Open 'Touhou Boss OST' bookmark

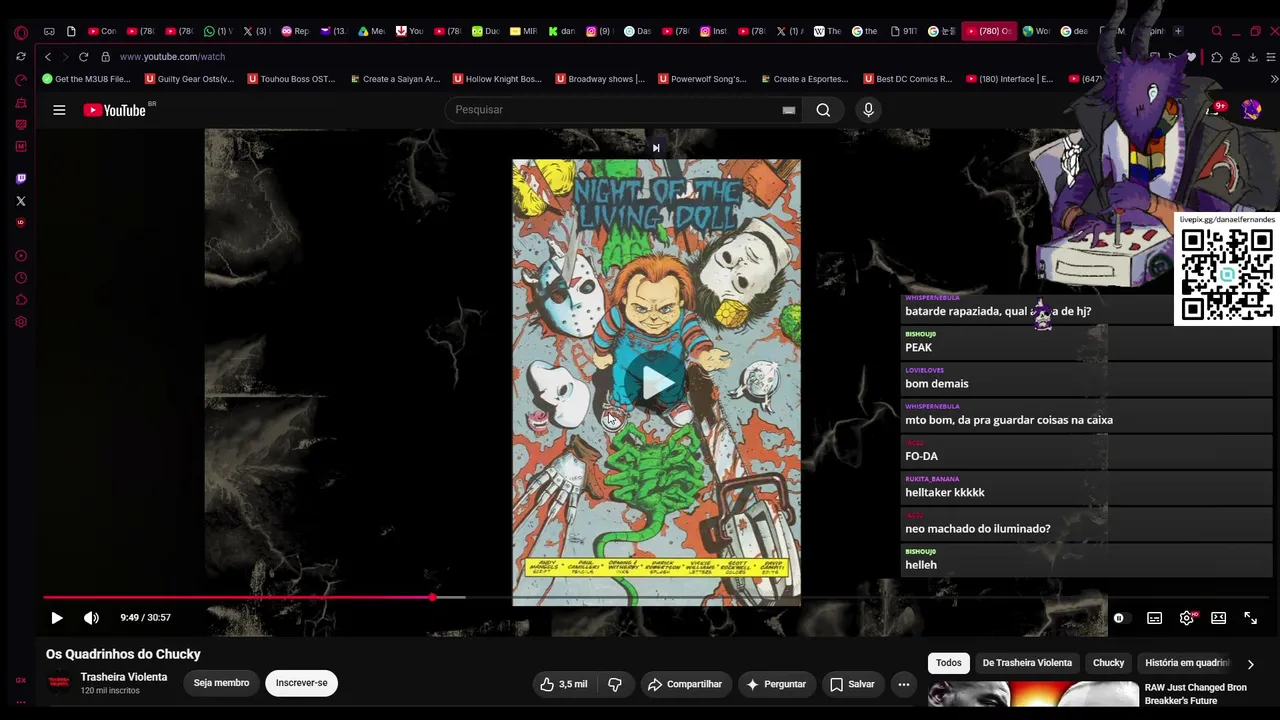point(291,79)
